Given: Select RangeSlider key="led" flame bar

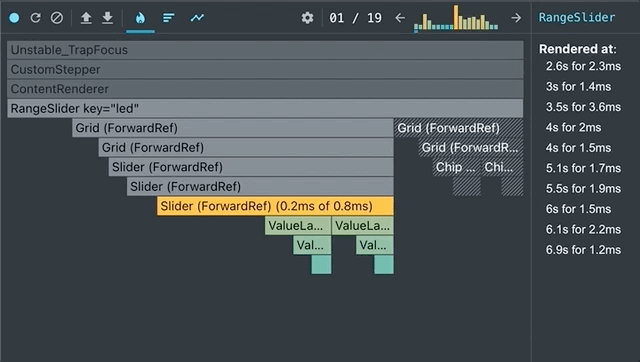Looking at the screenshot, I should pos(265,109).
